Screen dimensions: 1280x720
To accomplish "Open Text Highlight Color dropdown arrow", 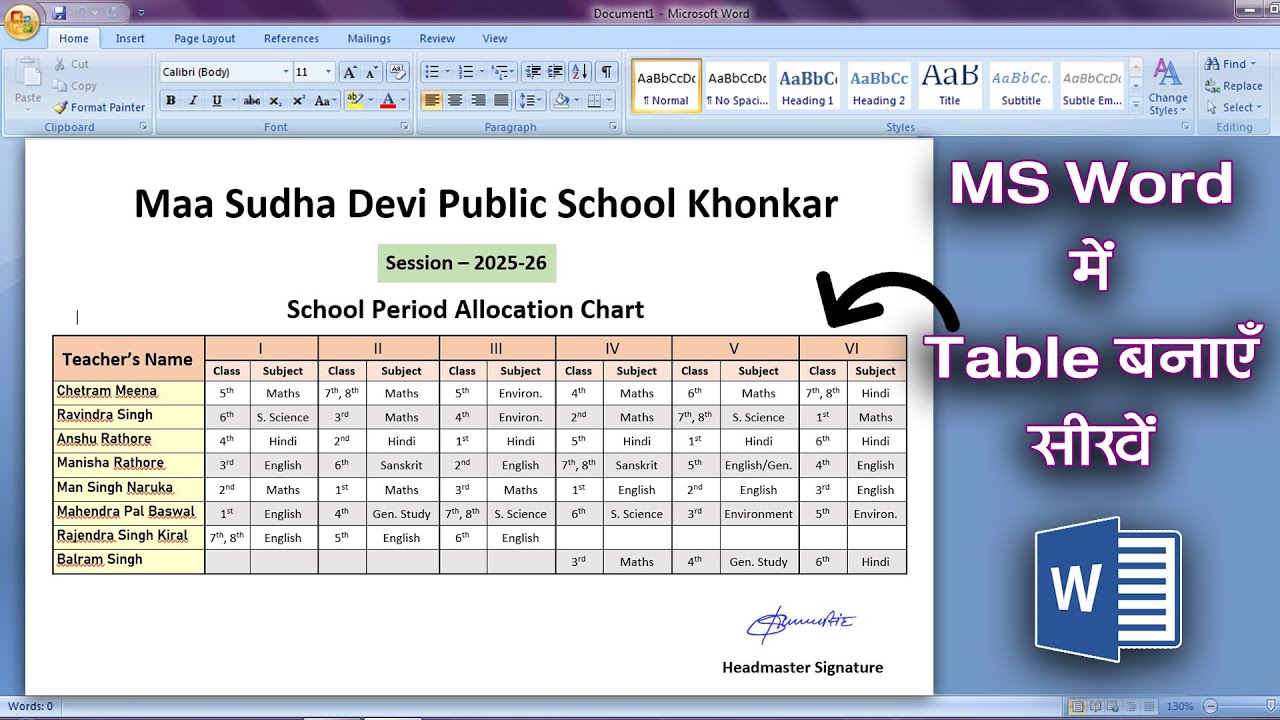I will [370, 100].
